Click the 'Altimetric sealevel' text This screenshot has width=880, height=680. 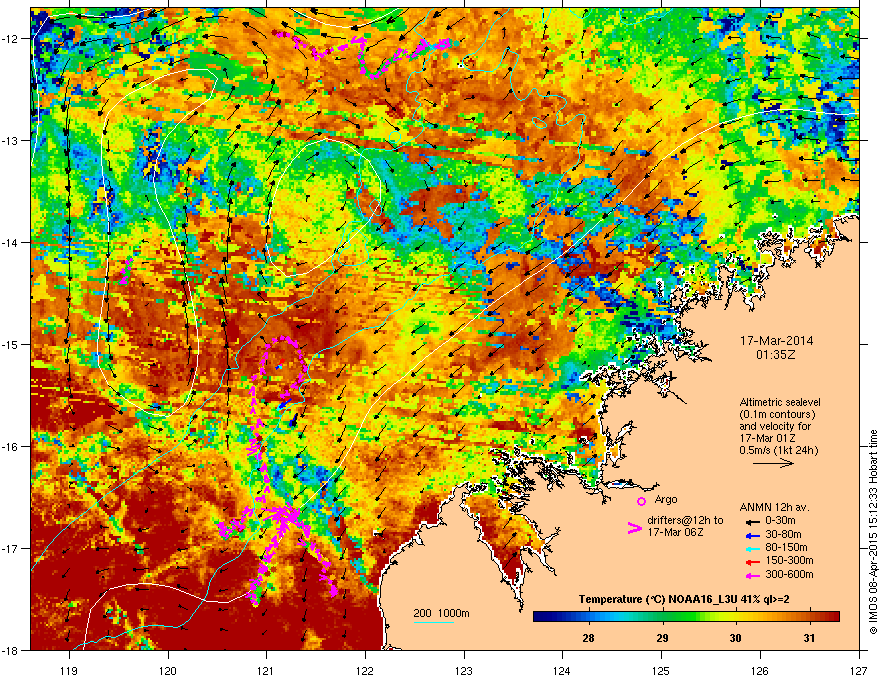pos(780,402)
